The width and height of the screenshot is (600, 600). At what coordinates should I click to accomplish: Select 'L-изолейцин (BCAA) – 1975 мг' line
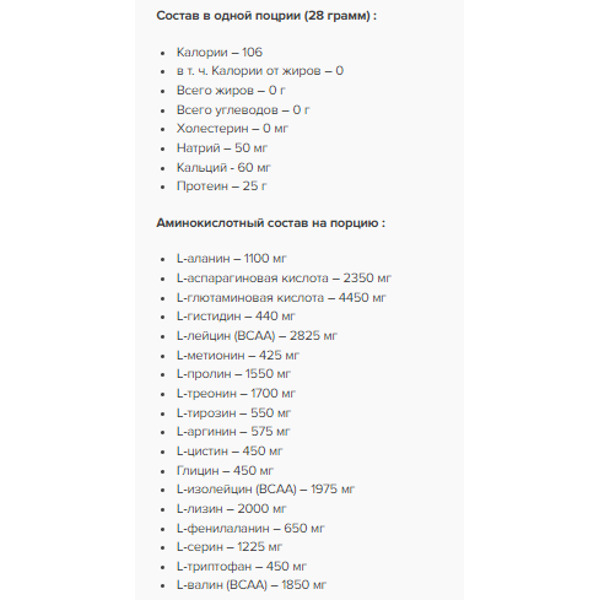pos(264,489)
